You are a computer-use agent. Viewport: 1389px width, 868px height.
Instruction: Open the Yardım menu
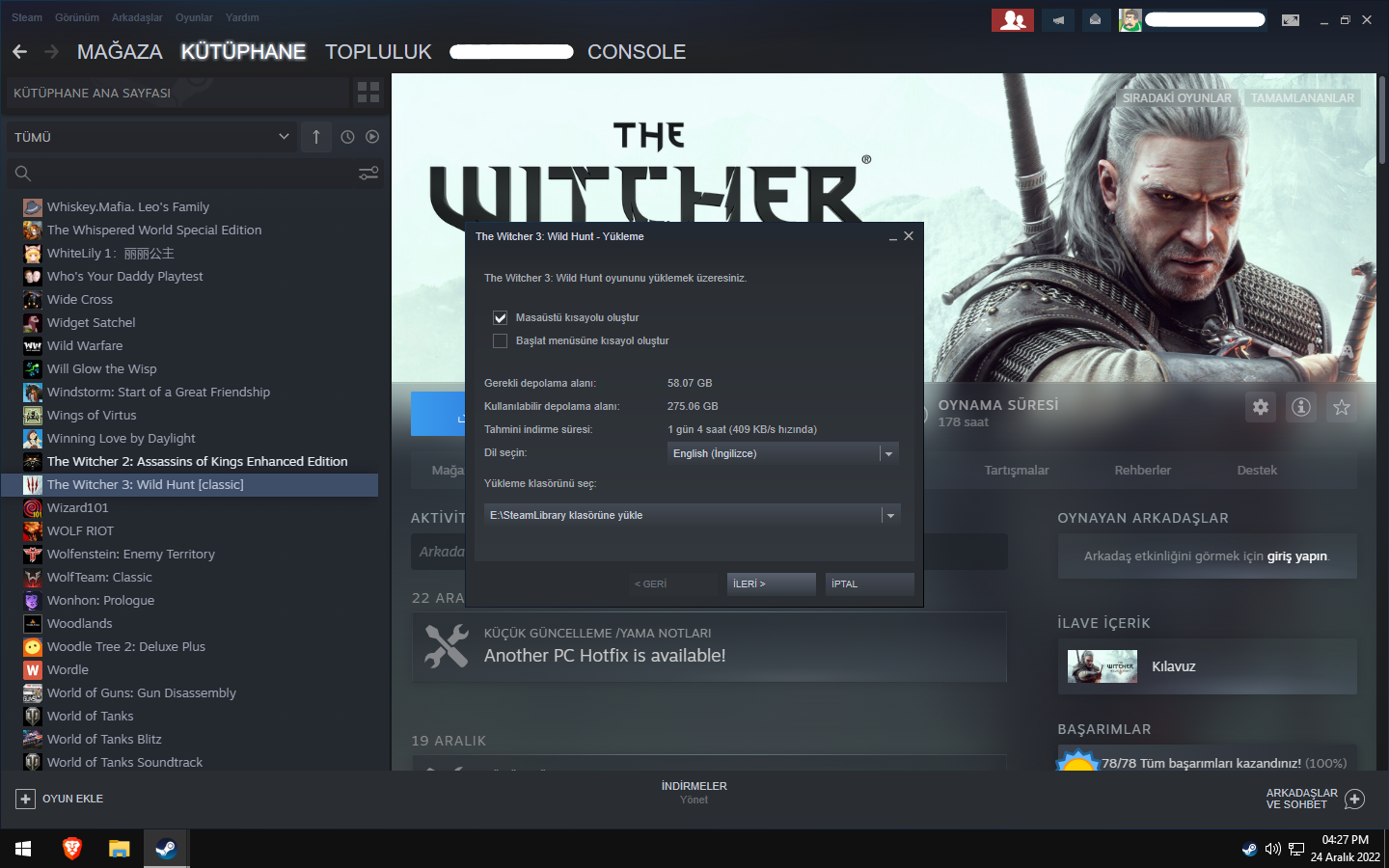coord(242,17)
